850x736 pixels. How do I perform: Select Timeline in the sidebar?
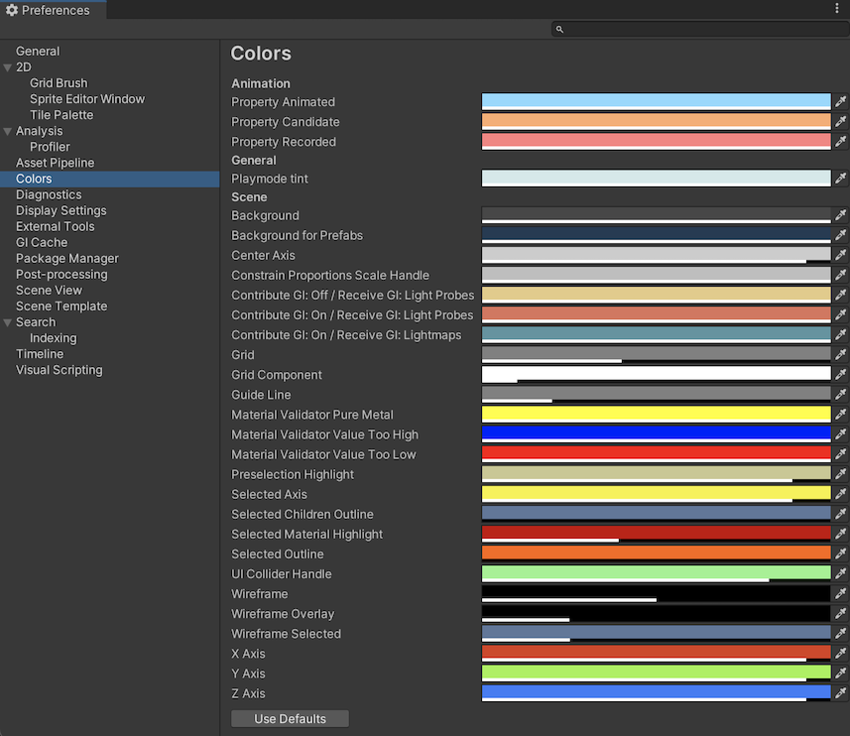click(x=40, y=353)
